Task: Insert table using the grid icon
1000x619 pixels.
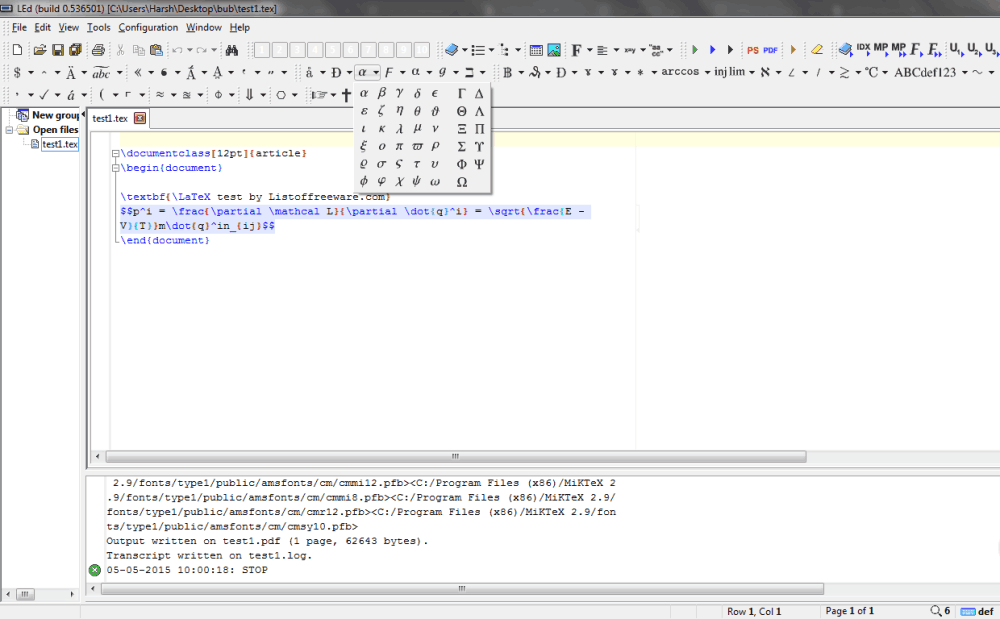Action: (x=536, y=50)
